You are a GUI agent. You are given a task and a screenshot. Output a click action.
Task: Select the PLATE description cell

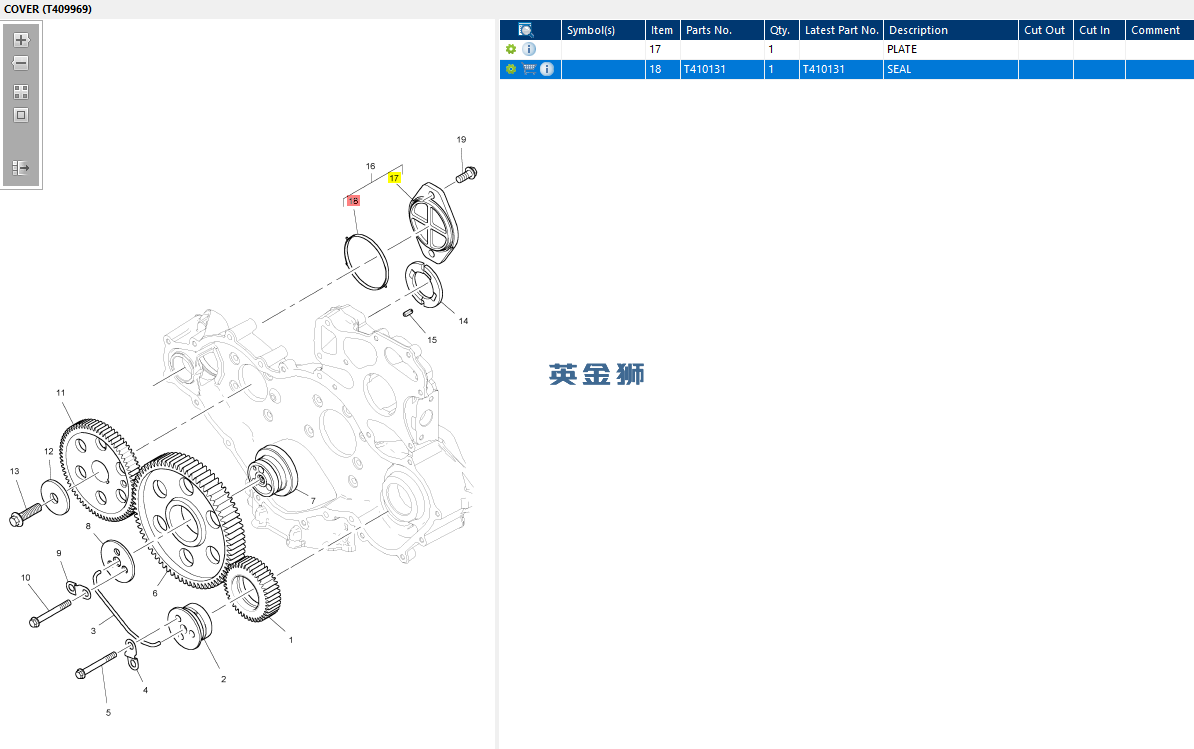951,49
